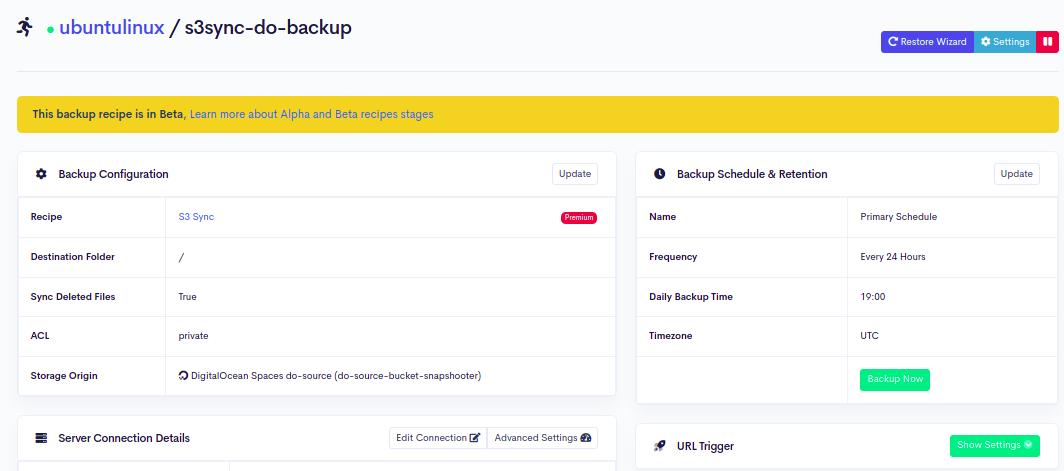Screen dimensions: 1064x471
Task: Click Edit Connection button
Action: [x=438, y=438]
